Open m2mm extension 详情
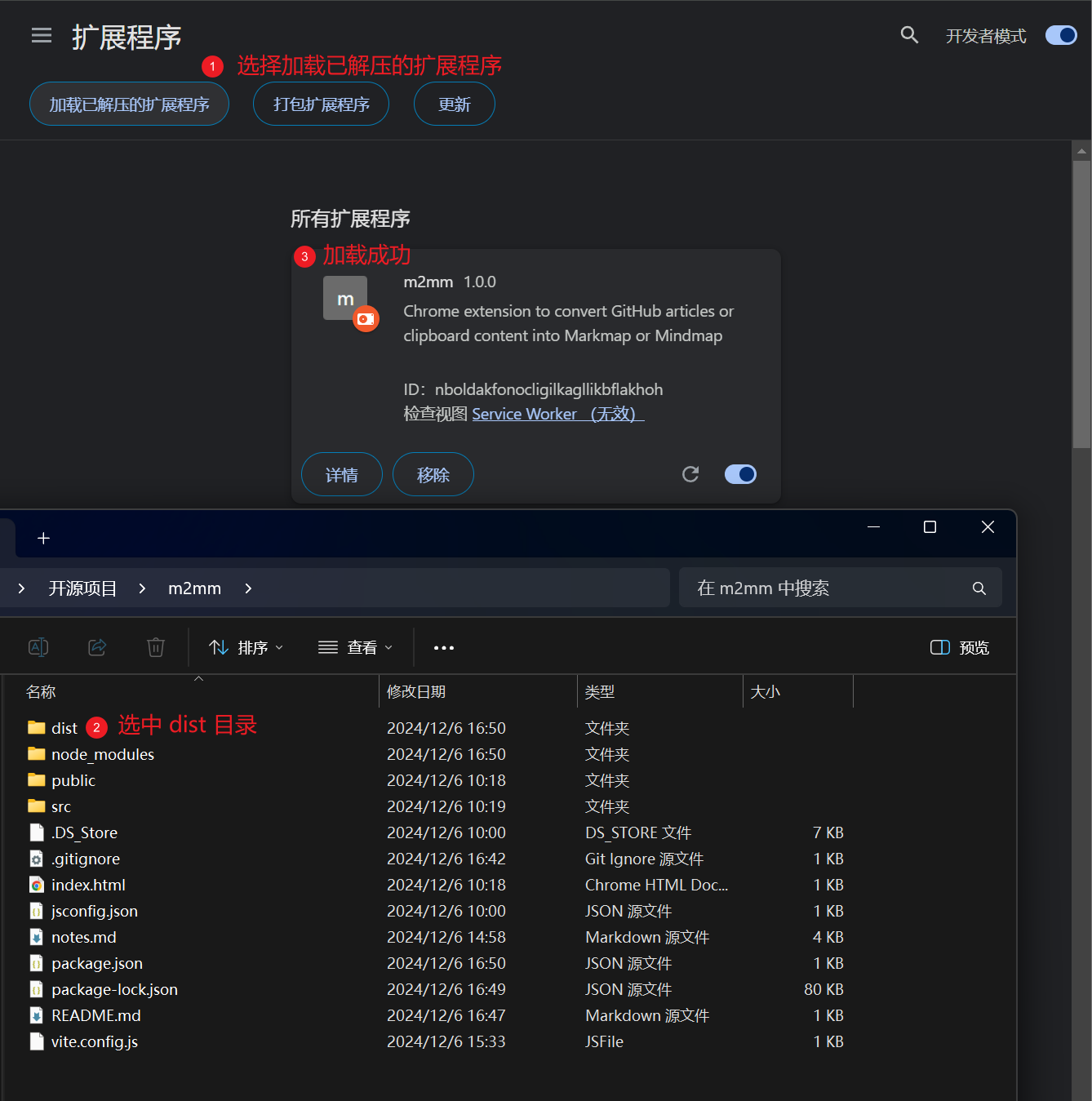 tap(341, 475)
